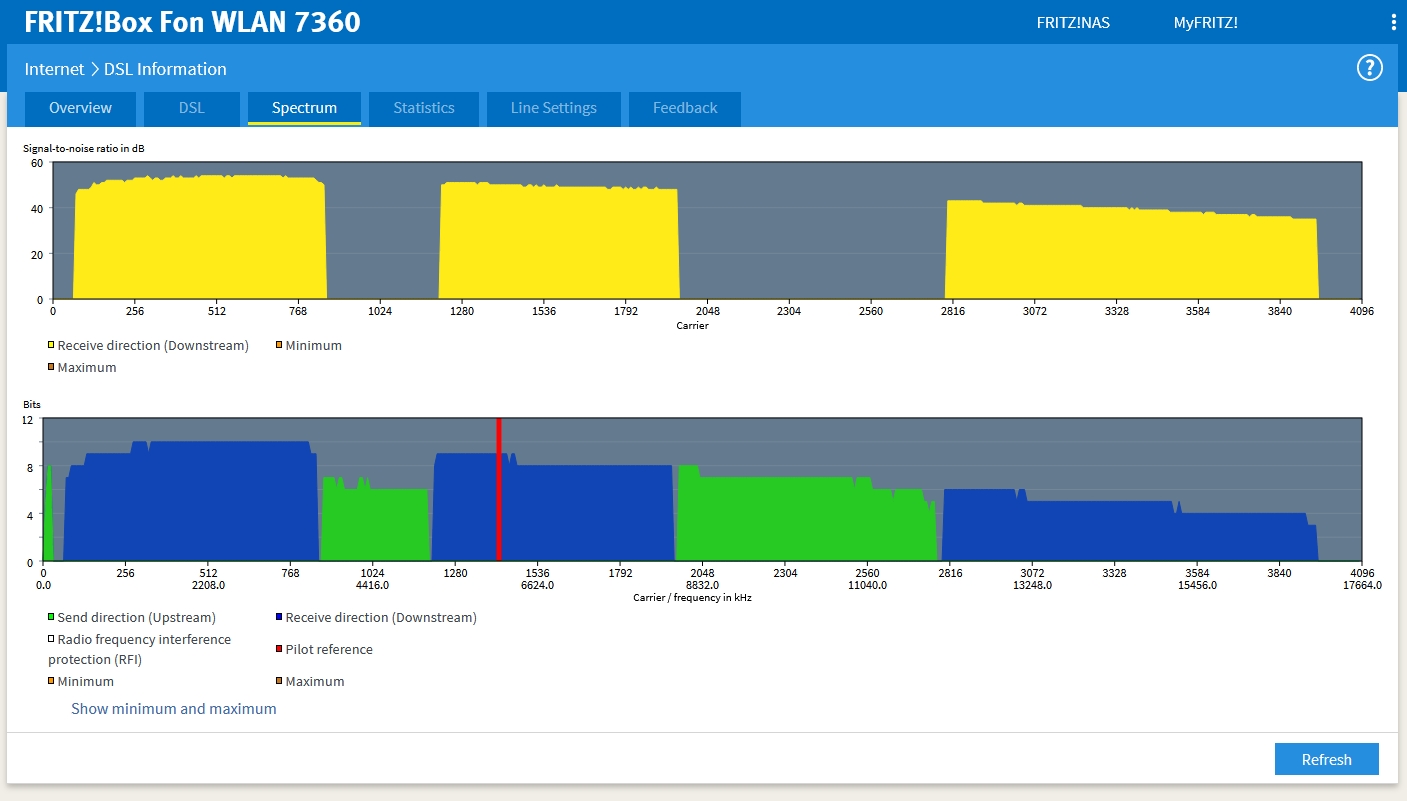Open MyFRITZ! from the header
Image resolution: width=1407 pixels, height=801 pixels.
point(1205,22)
